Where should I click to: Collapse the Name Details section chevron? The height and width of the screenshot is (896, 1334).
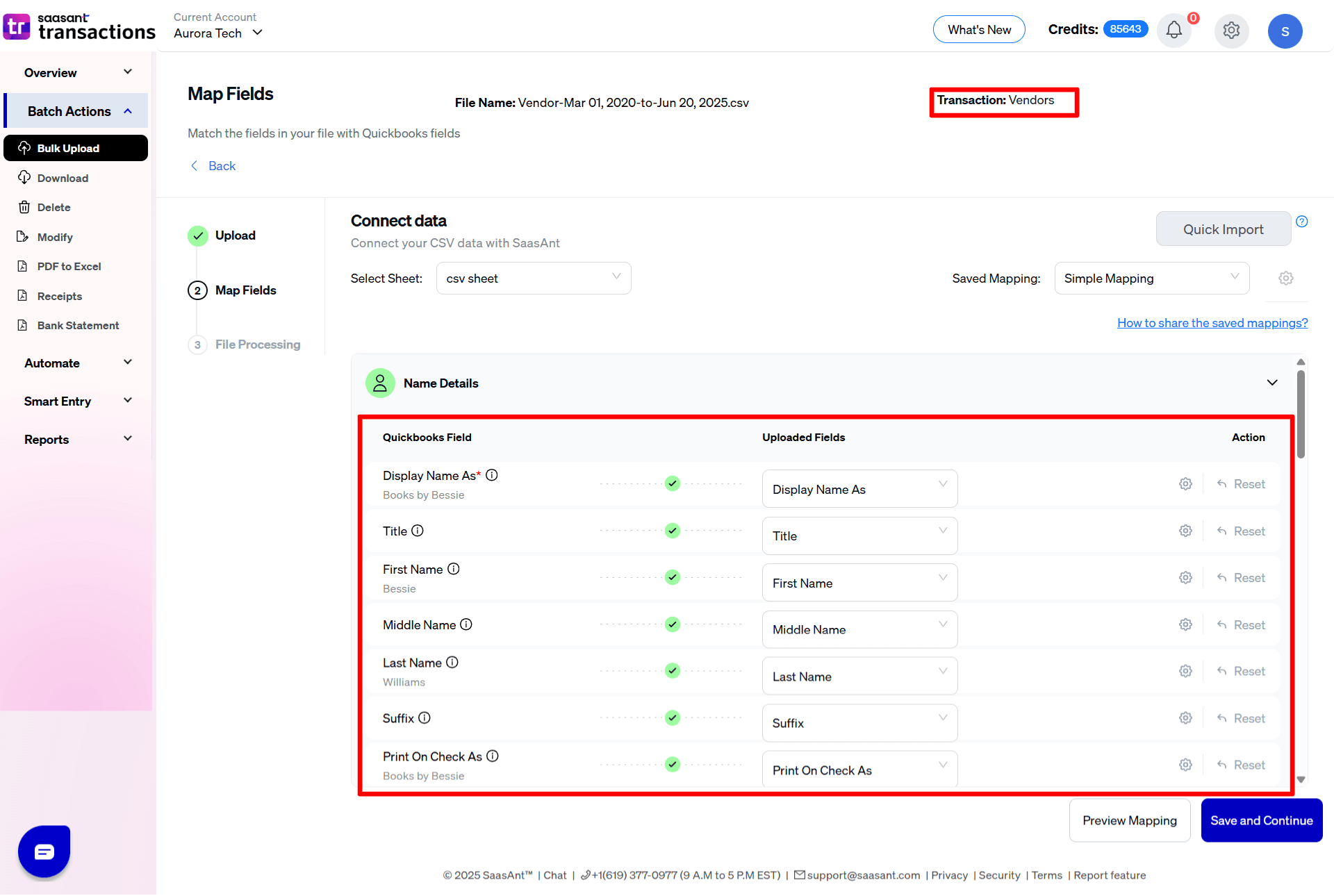coord(1272,383)
